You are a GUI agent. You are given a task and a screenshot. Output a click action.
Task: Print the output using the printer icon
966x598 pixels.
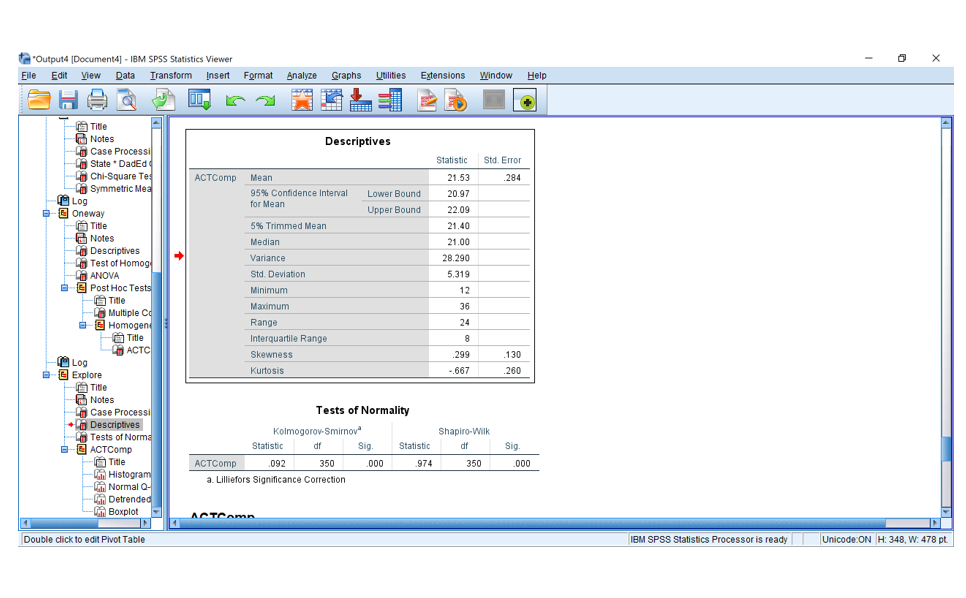click(x=97, y=100)
